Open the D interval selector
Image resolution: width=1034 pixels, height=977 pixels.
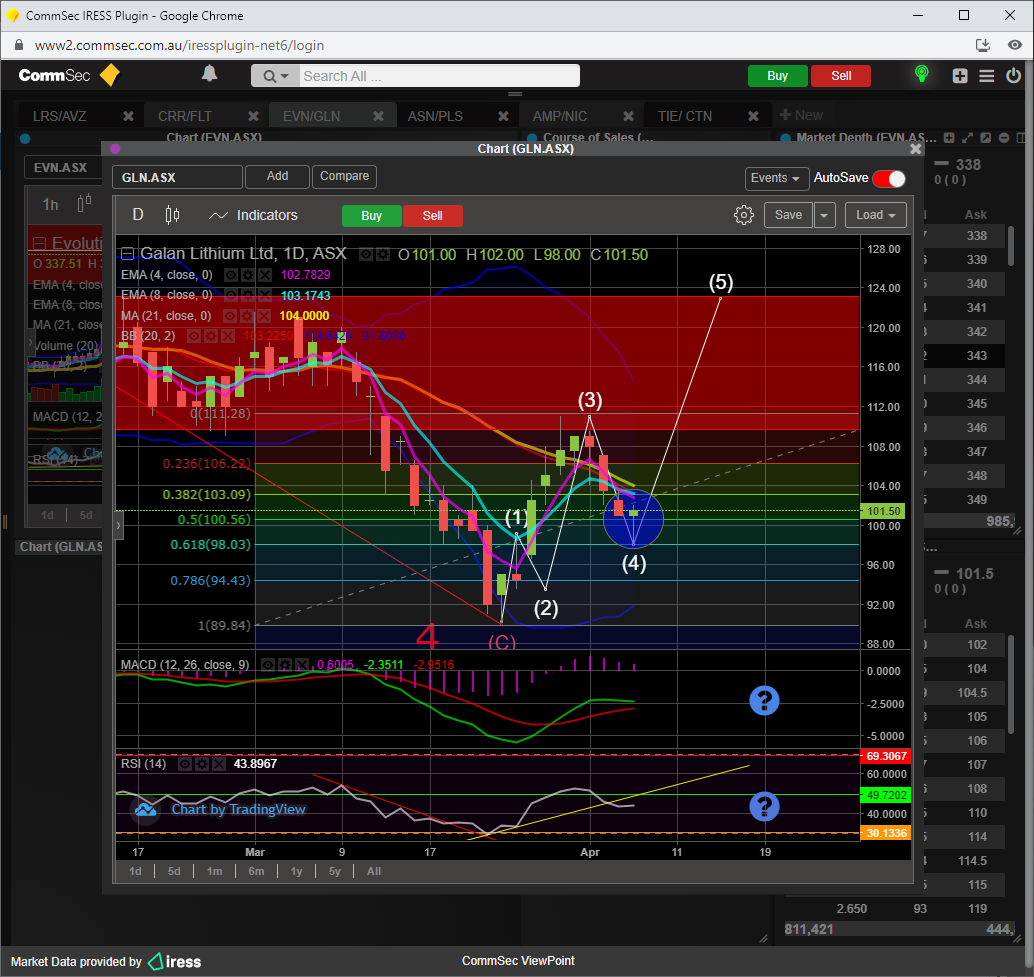138,215
